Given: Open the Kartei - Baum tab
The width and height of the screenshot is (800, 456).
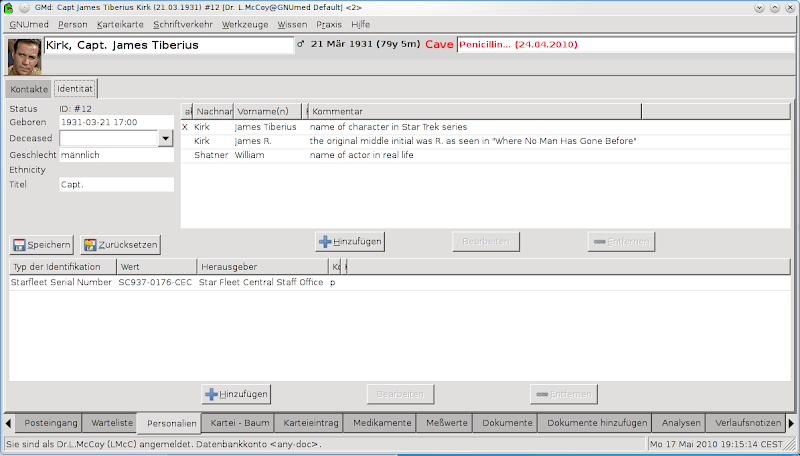Looking at the screenshot, I should (240, 423).
